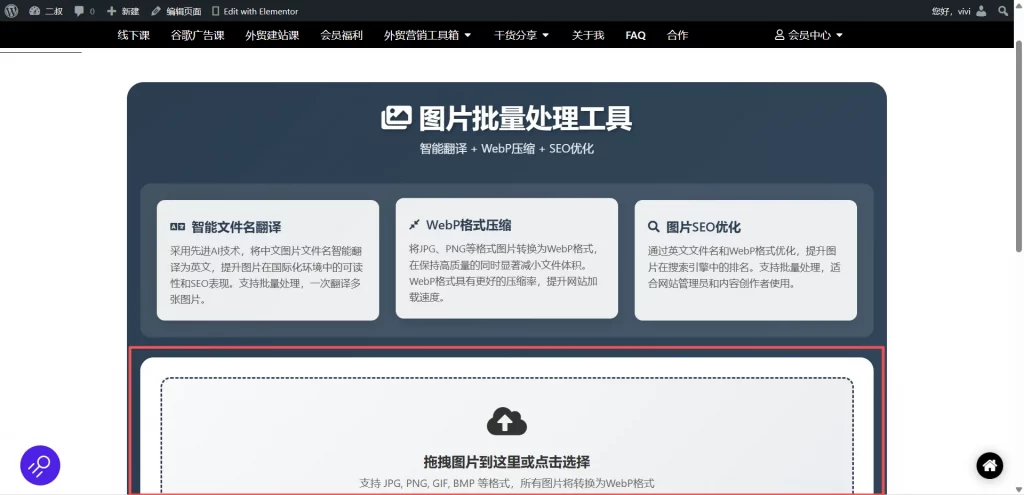
Task: Go to 谷歌广告课 menu item
Action: click(x=197, y=35)
